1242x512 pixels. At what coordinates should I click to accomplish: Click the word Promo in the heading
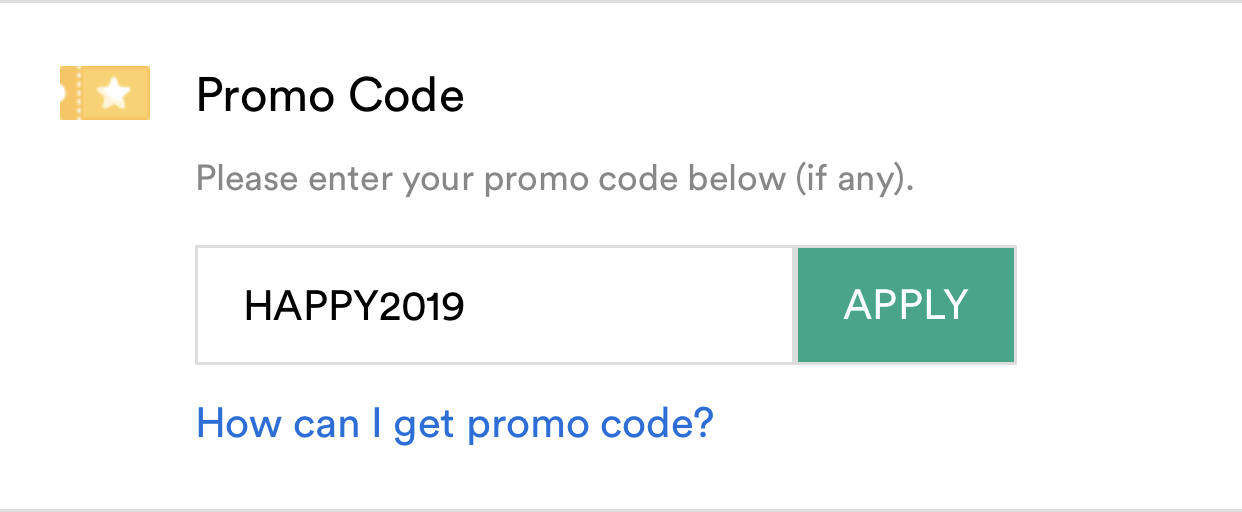[x=264, y=96]
